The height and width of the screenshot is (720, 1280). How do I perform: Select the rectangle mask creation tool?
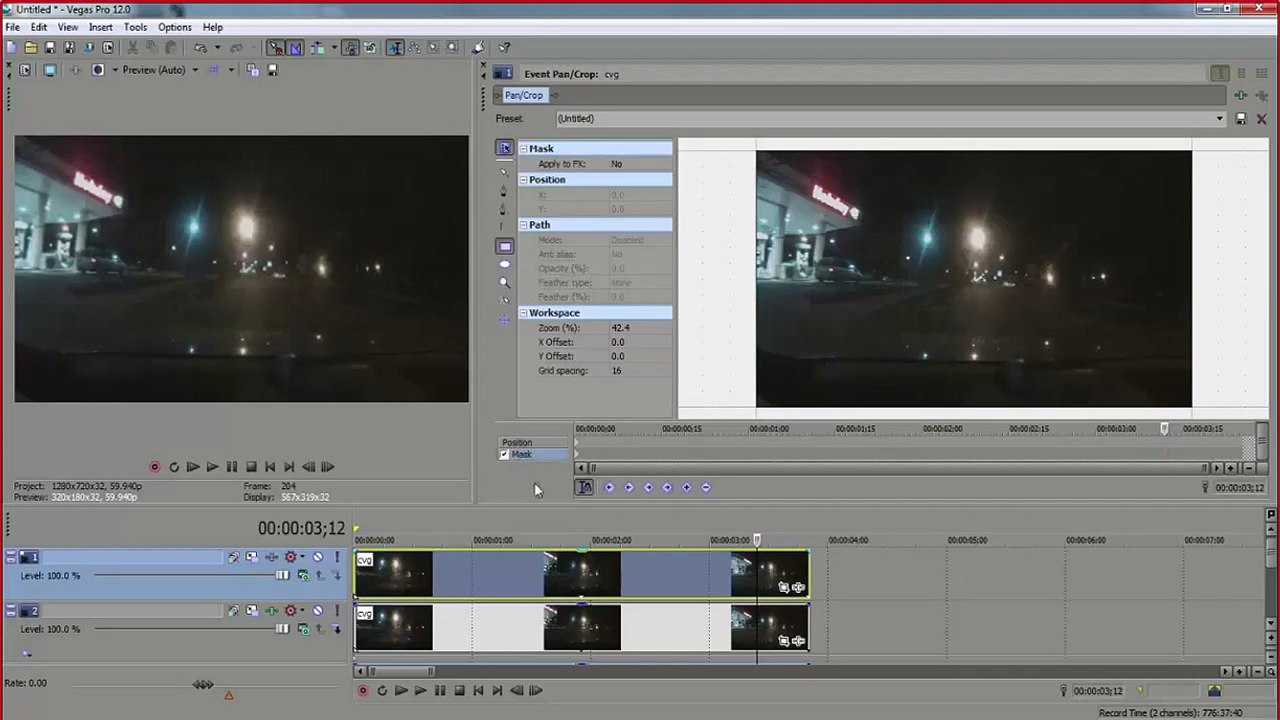coord(504,246)
